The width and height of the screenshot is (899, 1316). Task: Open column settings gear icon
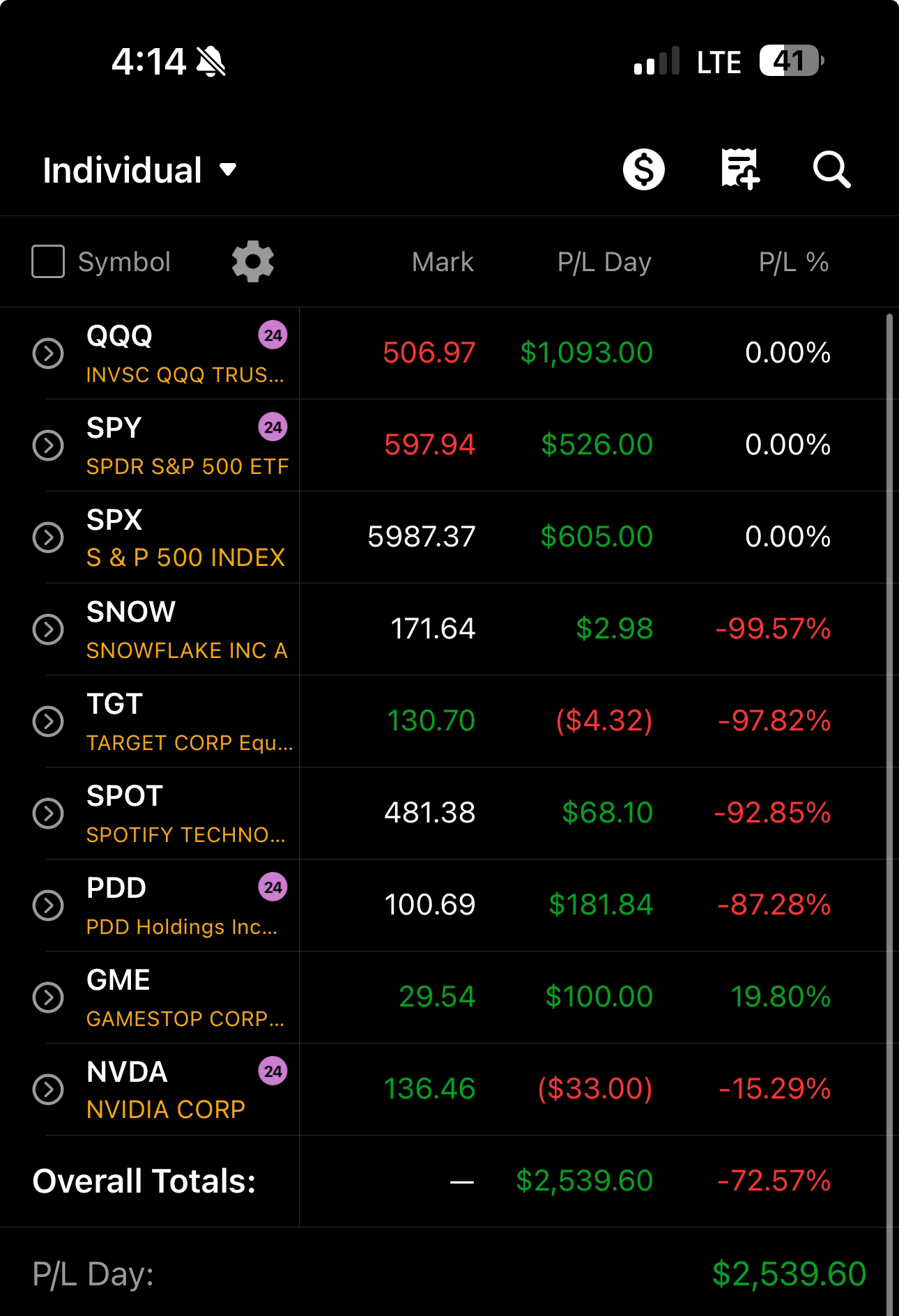coord(252,262)
